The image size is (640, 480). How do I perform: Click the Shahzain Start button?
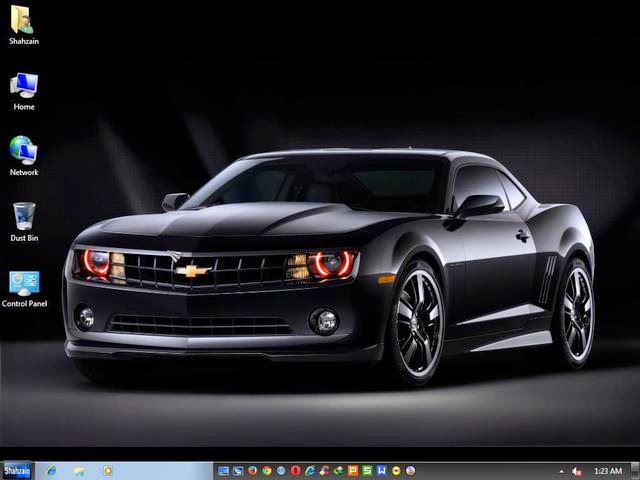(17, 471)
